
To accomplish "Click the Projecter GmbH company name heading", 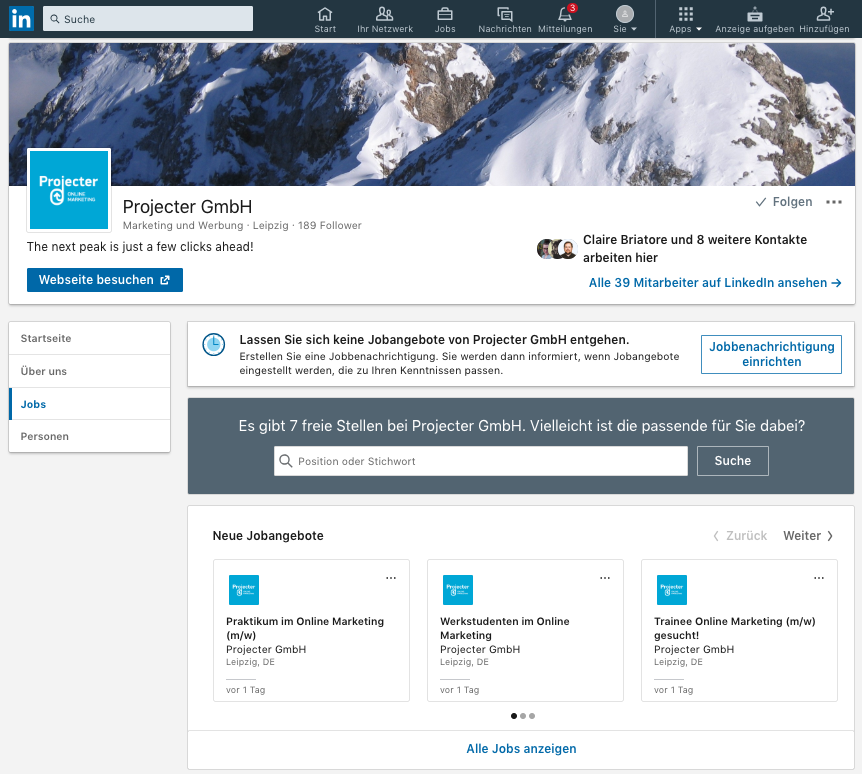I will (187, 207).
